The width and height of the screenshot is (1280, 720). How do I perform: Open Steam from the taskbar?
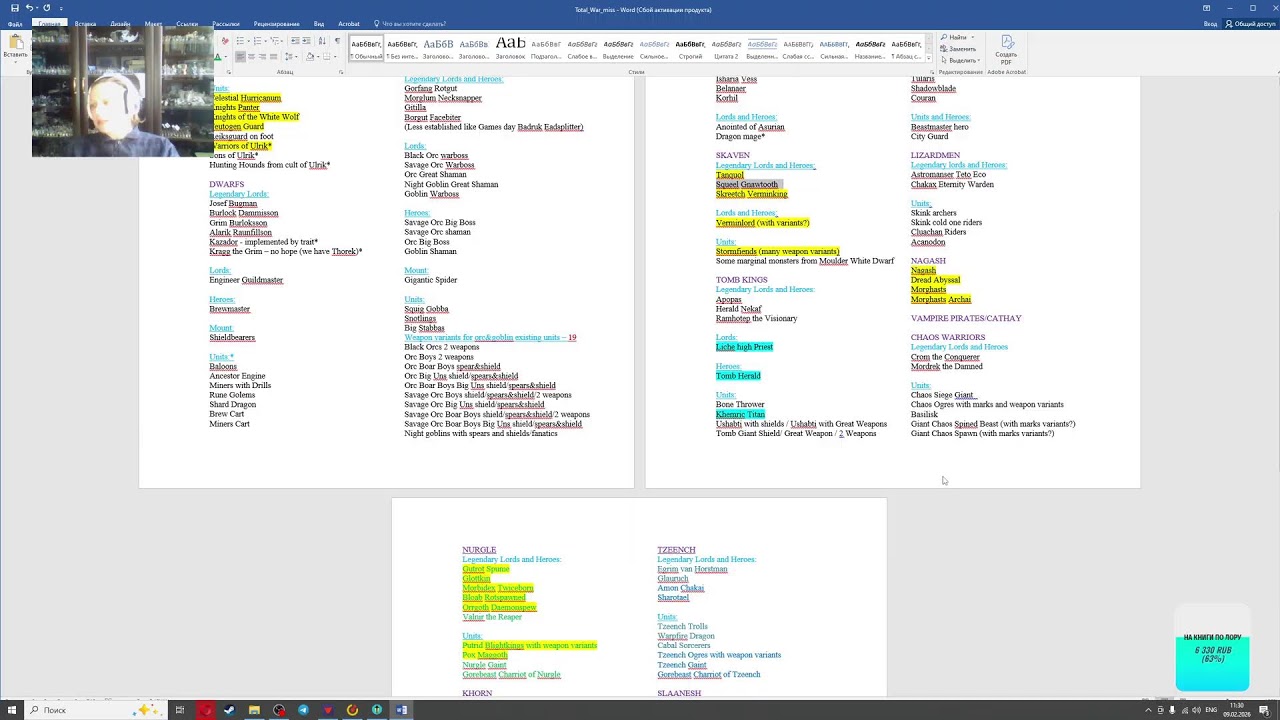[229, 710]
